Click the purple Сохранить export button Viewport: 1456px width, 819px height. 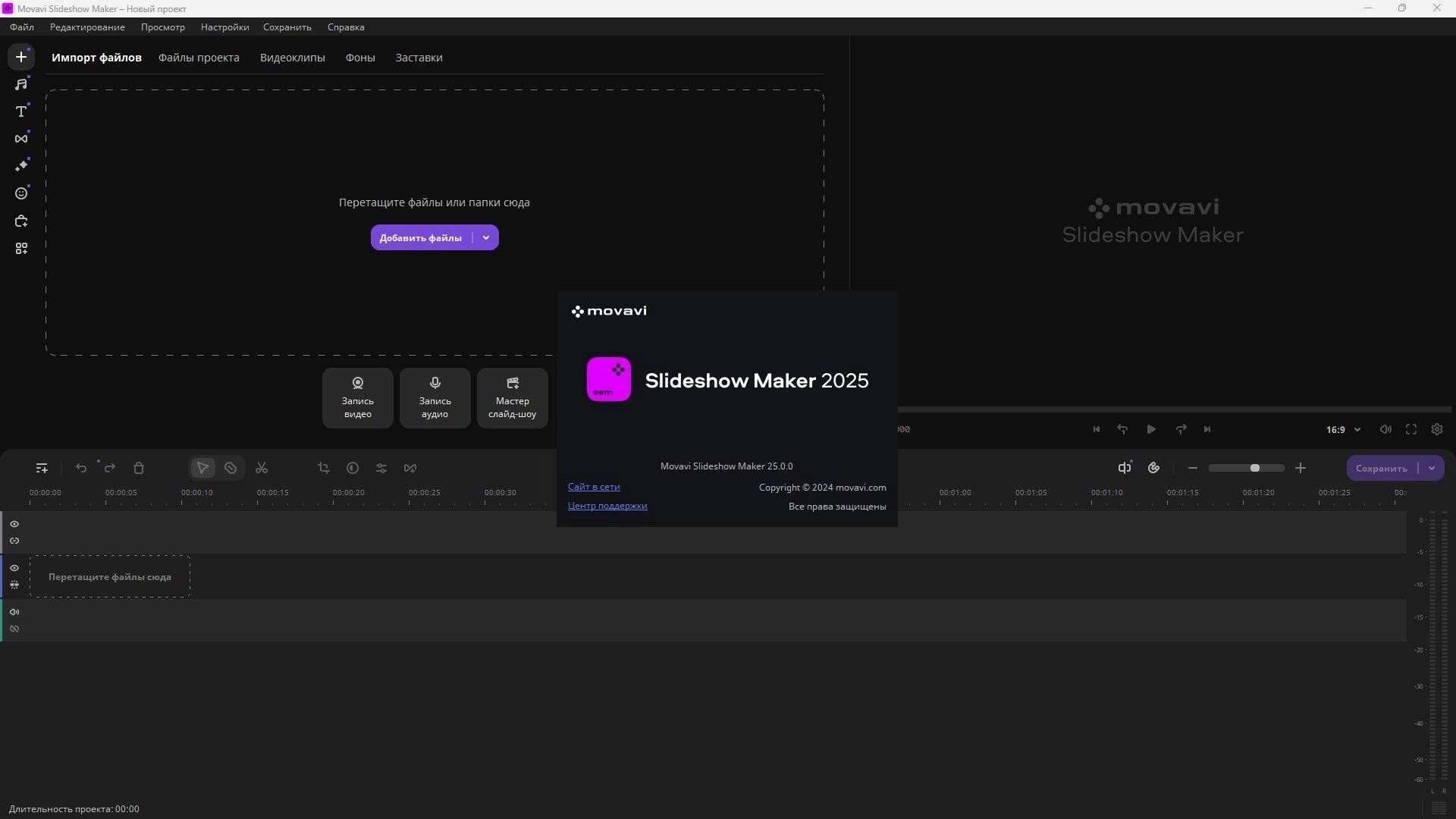click(x=1382, y=469)
